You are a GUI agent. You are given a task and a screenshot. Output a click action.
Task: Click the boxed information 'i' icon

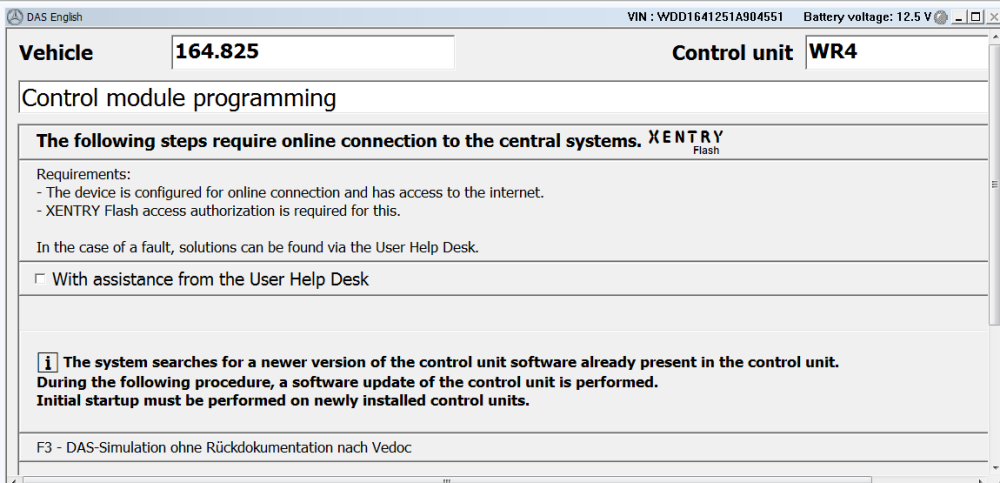pos(47,362)
